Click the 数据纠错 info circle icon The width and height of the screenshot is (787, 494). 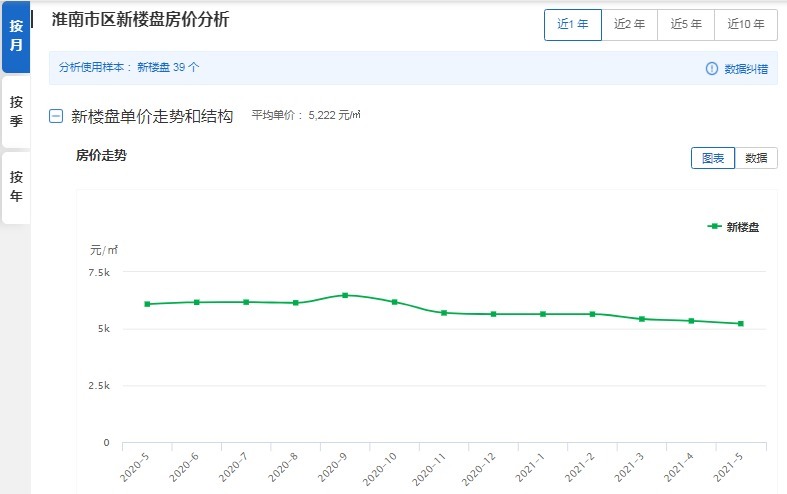[x=711, y=68]
